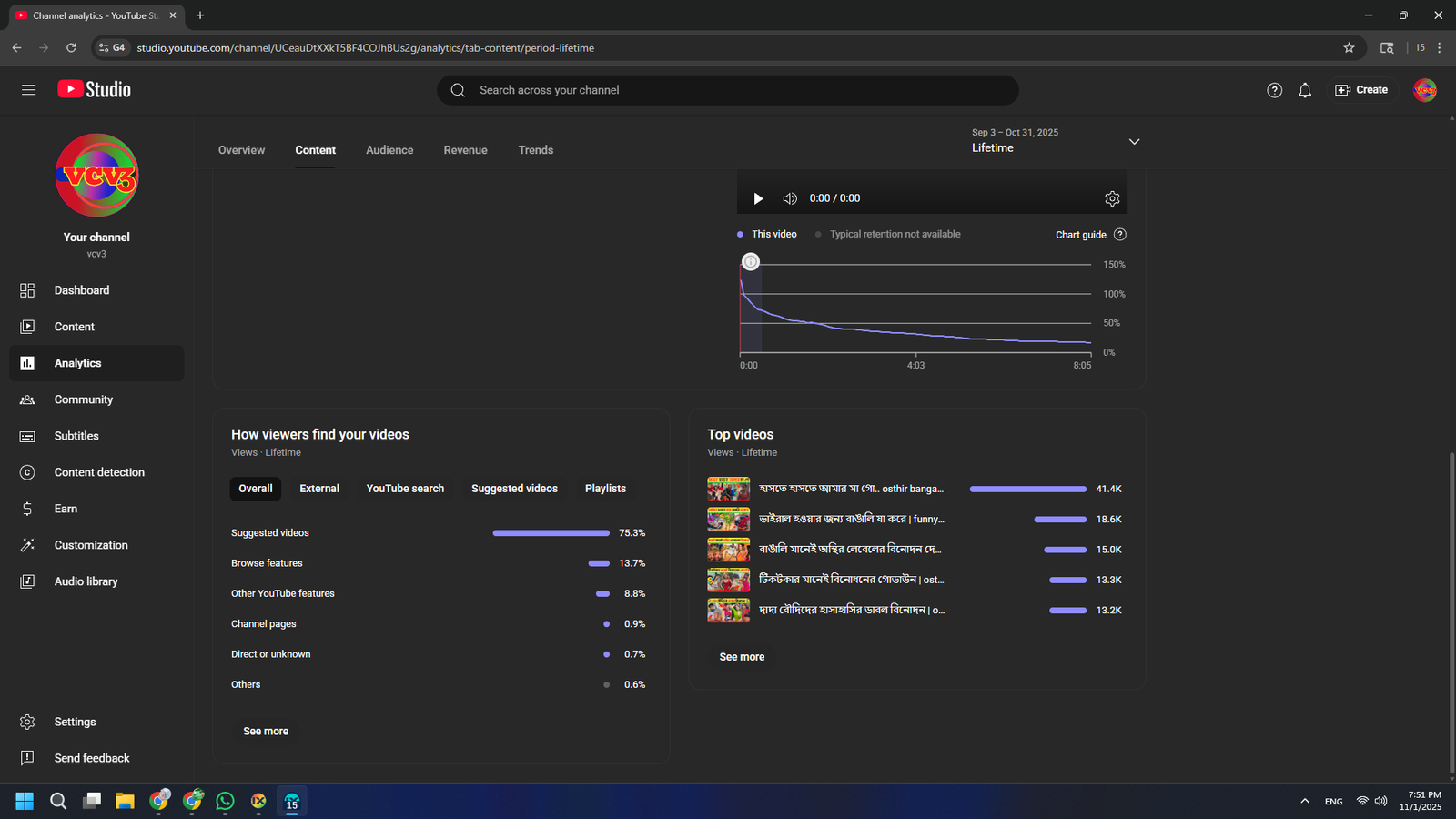The height and width of the screenshot is (819, 1456).
Task: Open the Create button menu
Action: pos(1361,90)
